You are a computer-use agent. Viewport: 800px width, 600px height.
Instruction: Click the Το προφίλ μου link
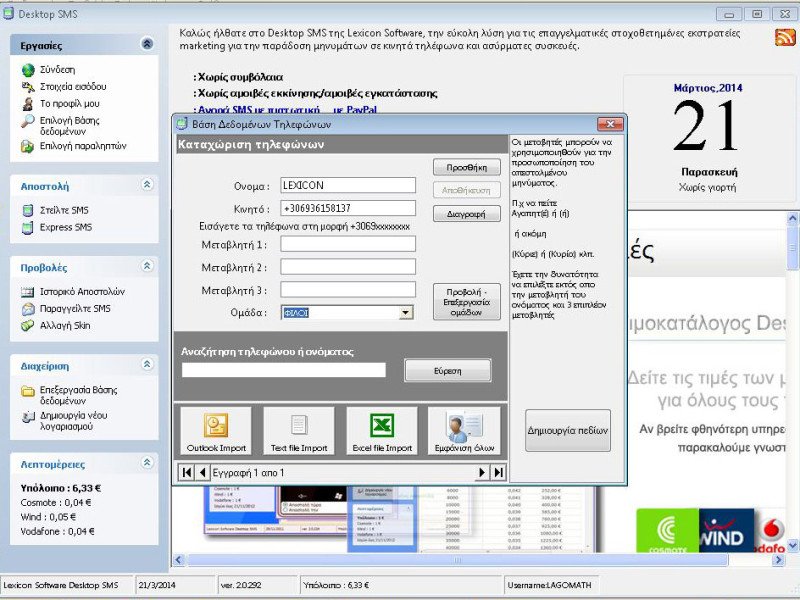point(70,104)
